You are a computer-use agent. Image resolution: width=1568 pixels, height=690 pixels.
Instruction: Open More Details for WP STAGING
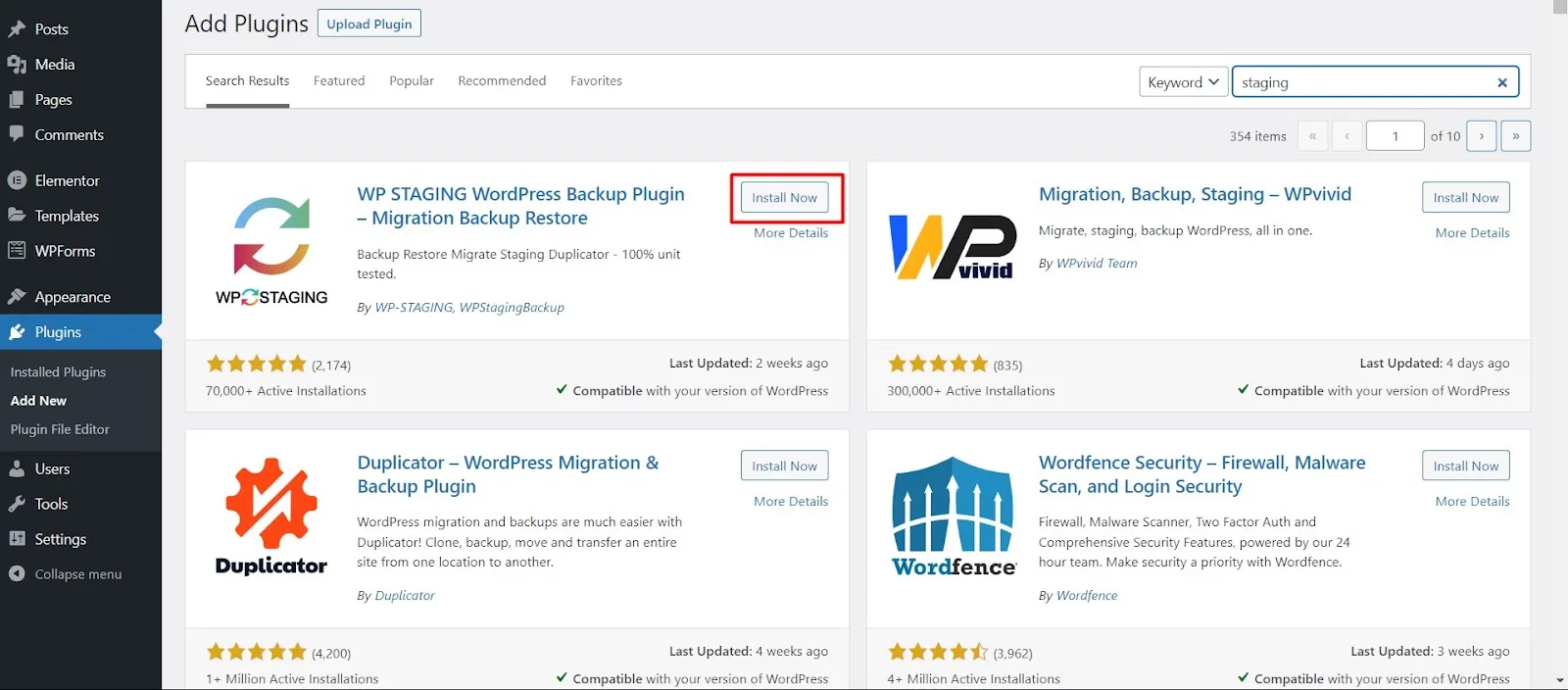click(x=791, y=233)
